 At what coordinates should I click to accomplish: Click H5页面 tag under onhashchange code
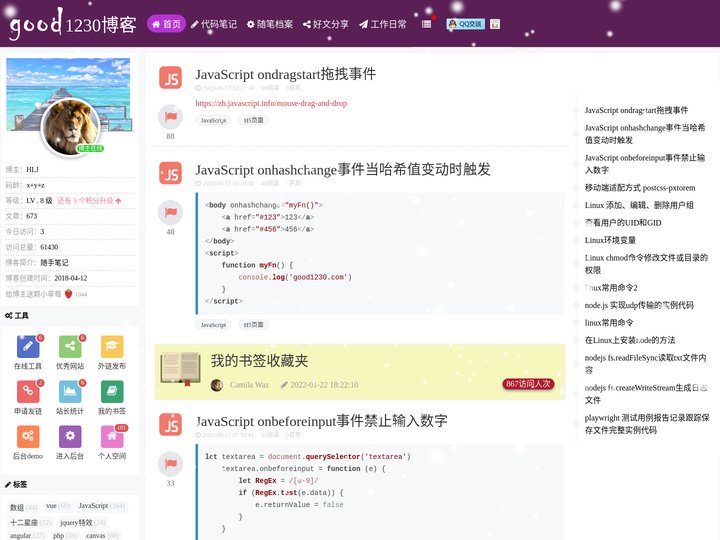click(253, 325)
